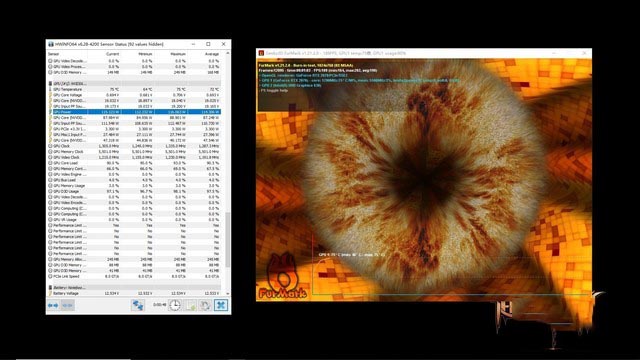
Task: Click the settings refresh icon in HWiNFO toolbar
Action: pyautogui.click(x=205, y=305)
